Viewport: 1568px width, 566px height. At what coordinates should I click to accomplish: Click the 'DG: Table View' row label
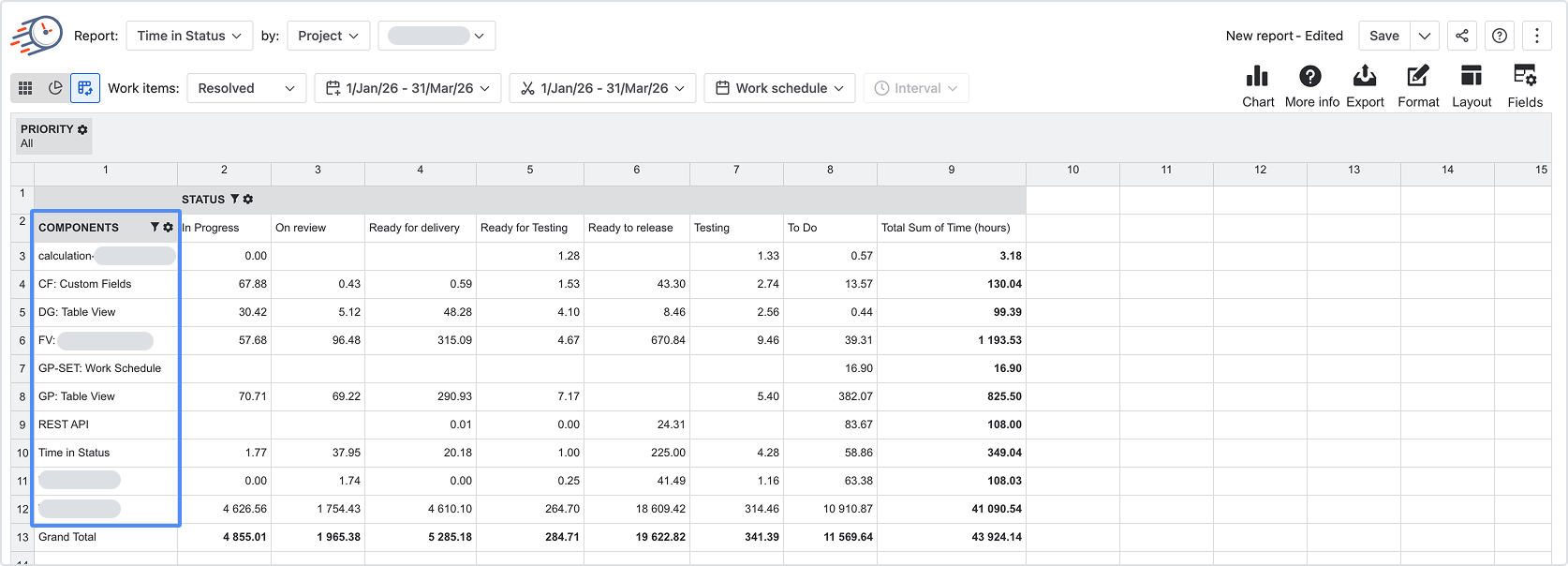pyautogui.click(x=77, y=312)
